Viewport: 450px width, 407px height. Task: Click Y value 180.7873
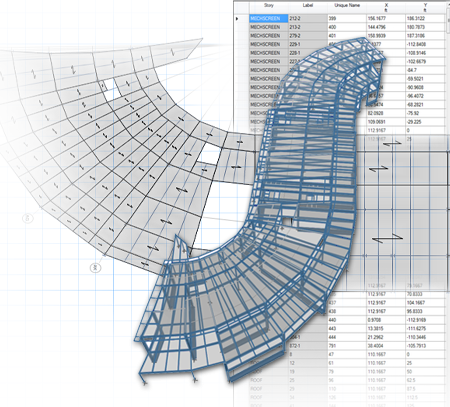click(x=425, y=27)
